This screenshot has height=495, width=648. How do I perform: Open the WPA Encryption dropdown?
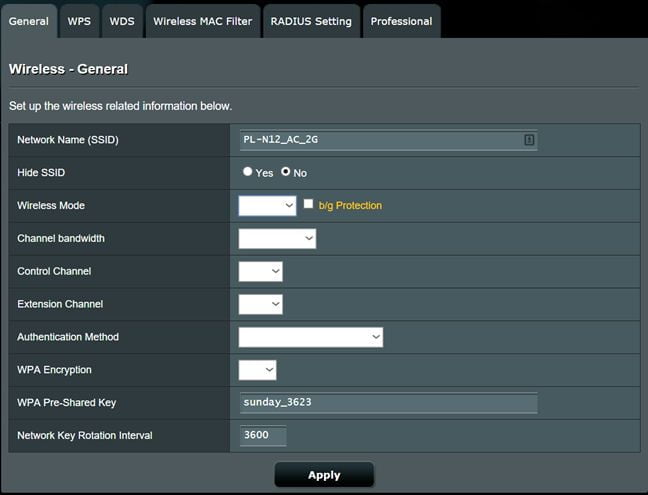coord(257,370)
